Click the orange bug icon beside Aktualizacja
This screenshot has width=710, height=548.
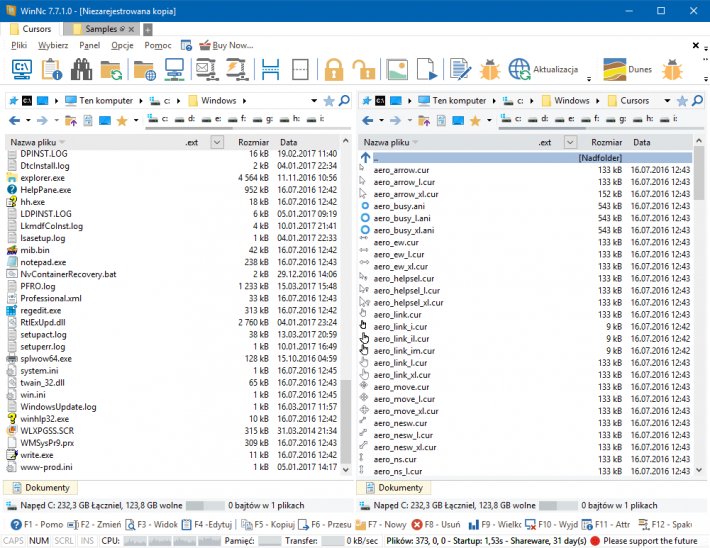pyautogui.click(x=490, y=69)
